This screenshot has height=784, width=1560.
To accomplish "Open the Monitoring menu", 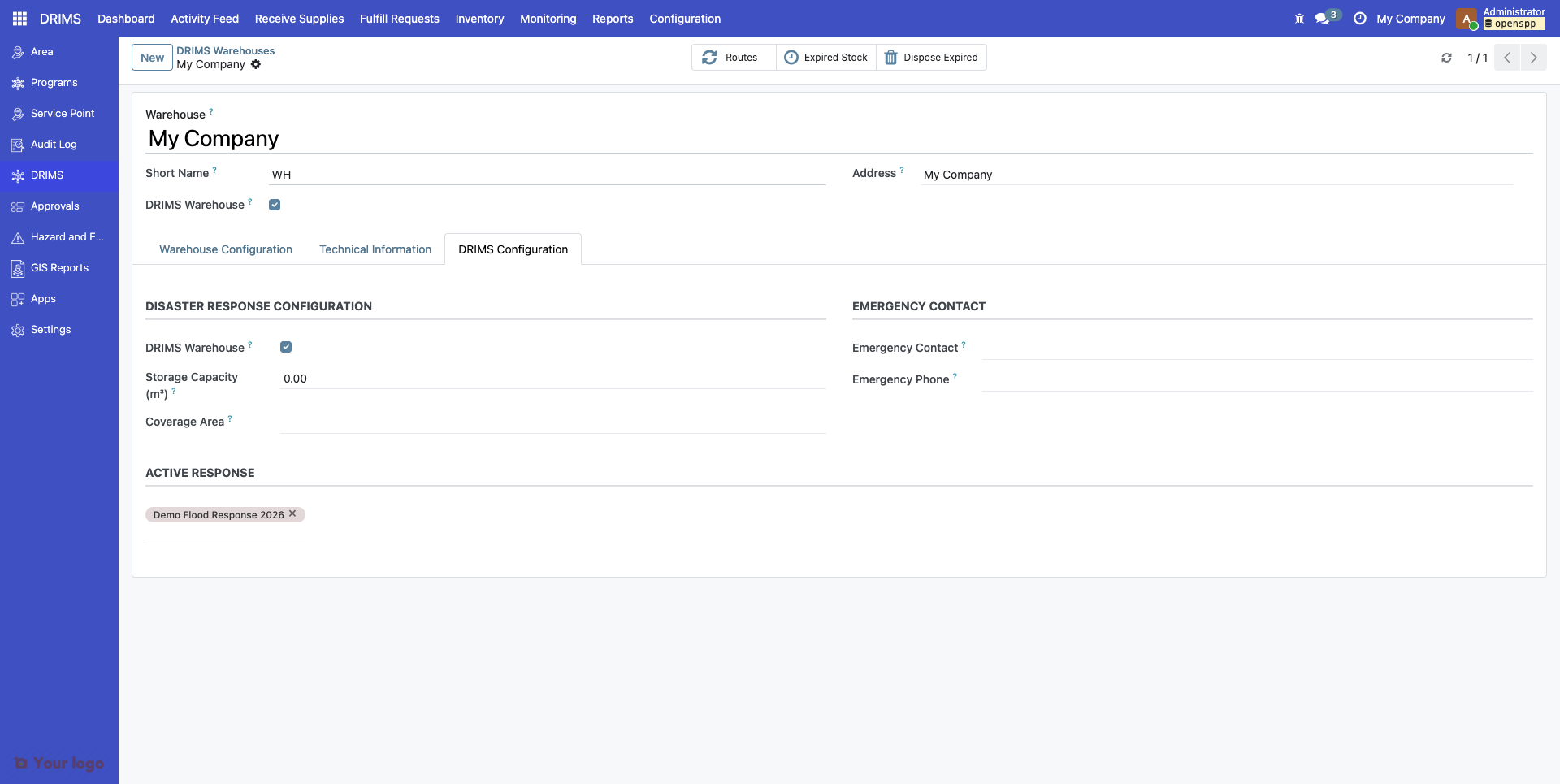I will pos(548,19).
